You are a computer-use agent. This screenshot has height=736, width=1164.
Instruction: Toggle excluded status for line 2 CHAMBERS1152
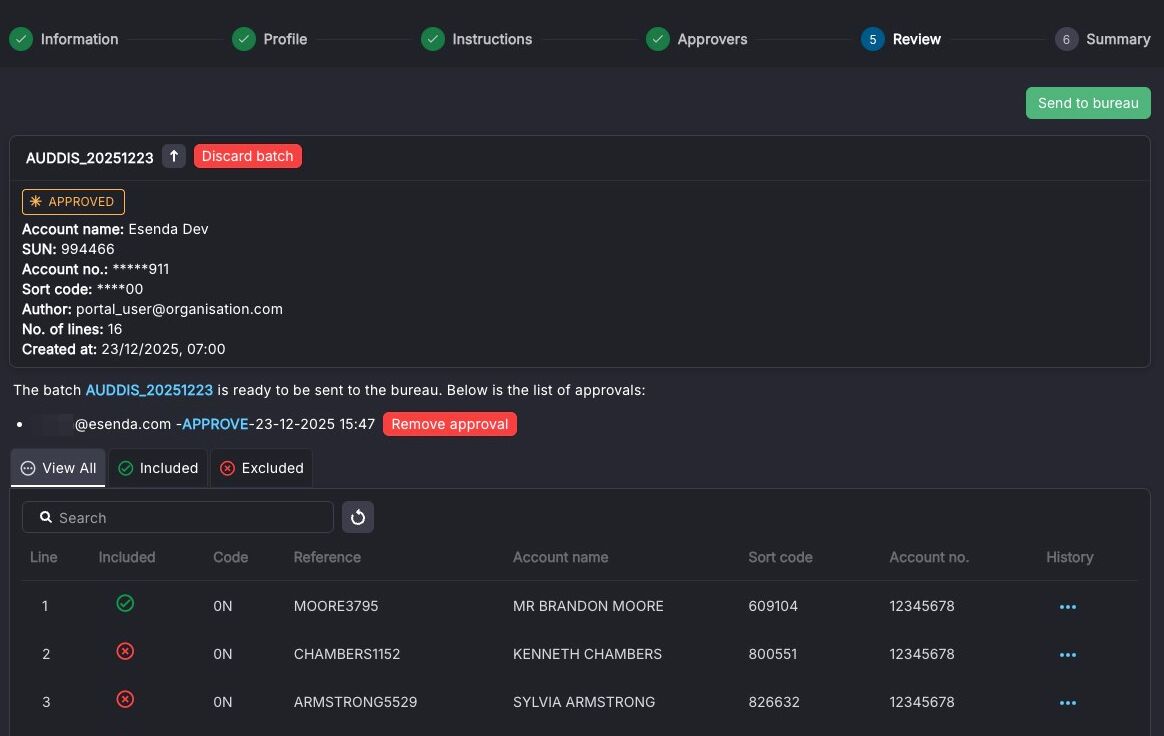click(x=125, y=651)
